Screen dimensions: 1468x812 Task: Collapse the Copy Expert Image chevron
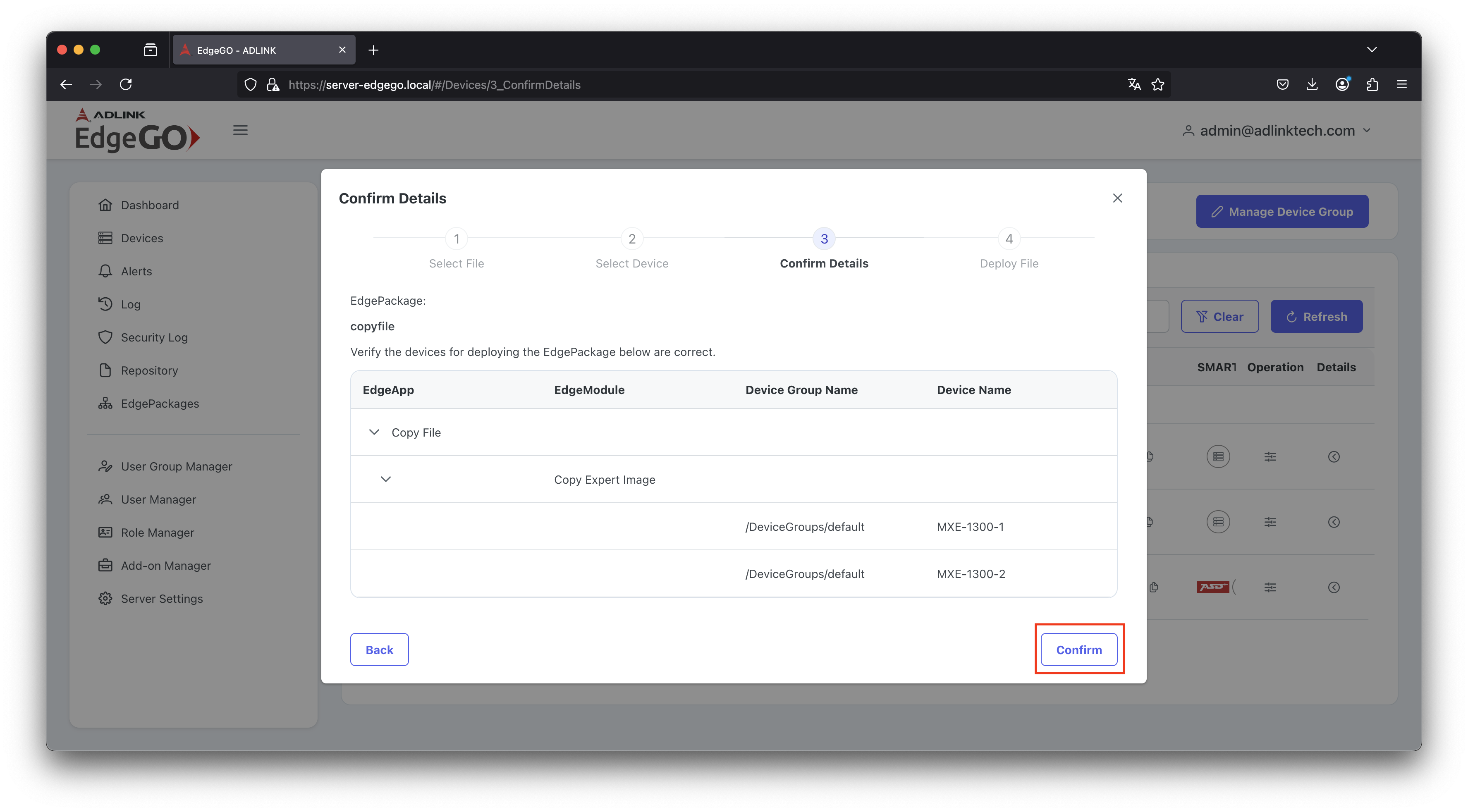tap(386, 479)
